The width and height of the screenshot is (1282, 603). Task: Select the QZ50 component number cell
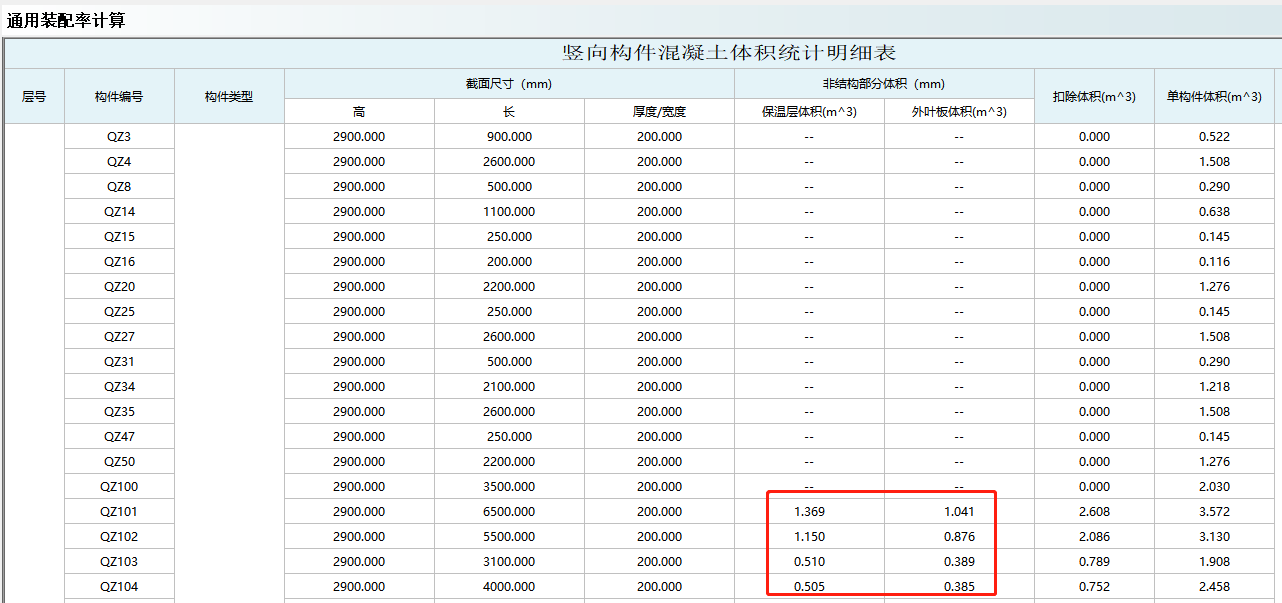click(x=119, y=462)
